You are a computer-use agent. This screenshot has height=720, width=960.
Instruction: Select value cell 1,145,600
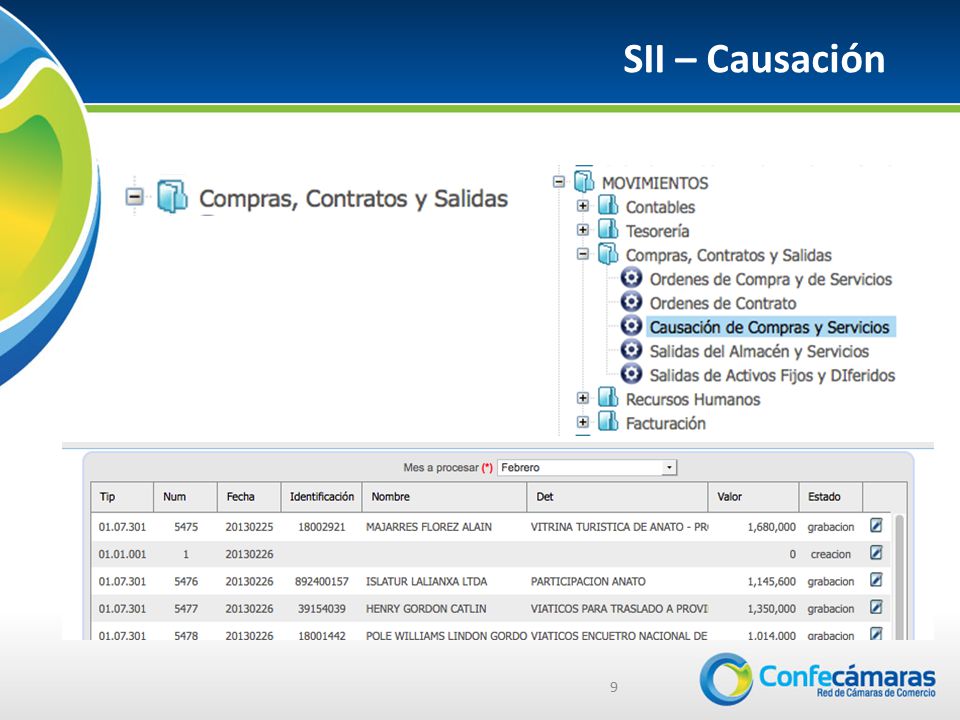coord(771,581)
